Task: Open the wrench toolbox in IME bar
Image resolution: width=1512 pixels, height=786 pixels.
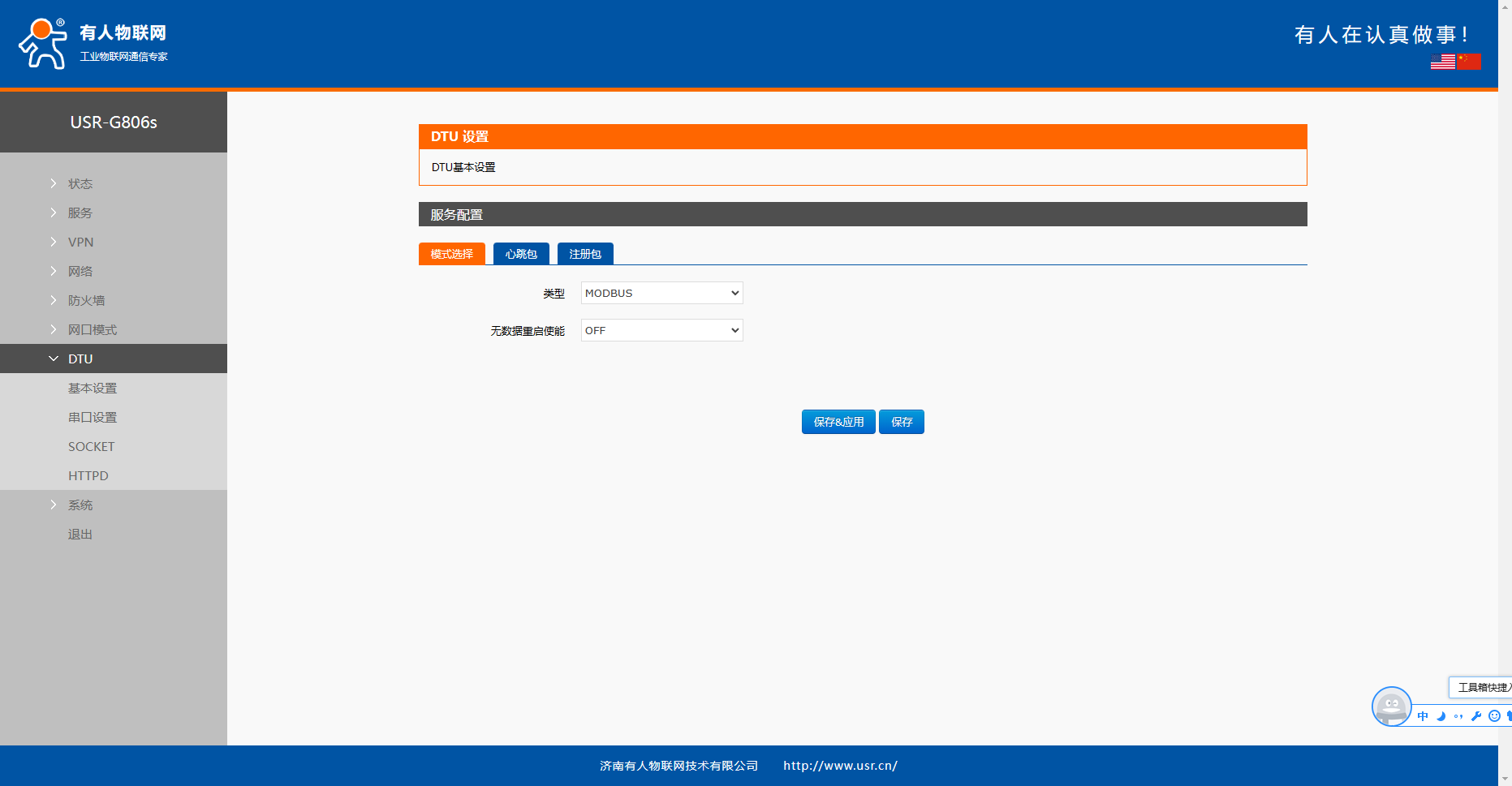Action: pos(1476,716)
